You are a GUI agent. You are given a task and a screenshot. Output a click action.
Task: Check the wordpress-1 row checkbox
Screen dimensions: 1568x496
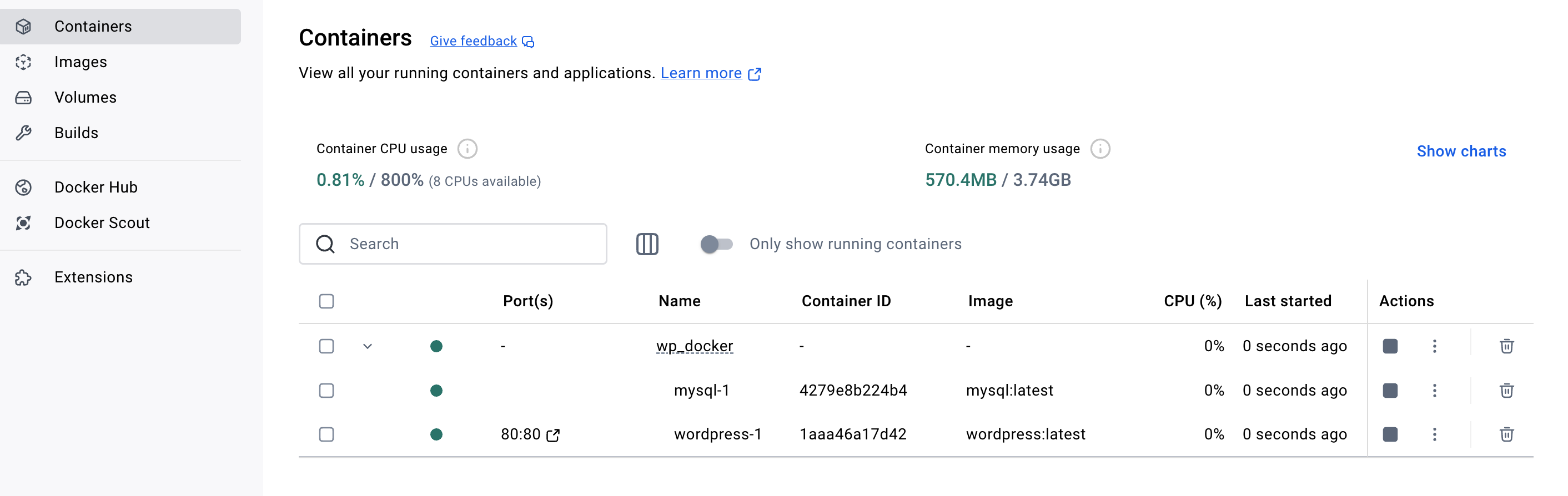coord(326,434)
